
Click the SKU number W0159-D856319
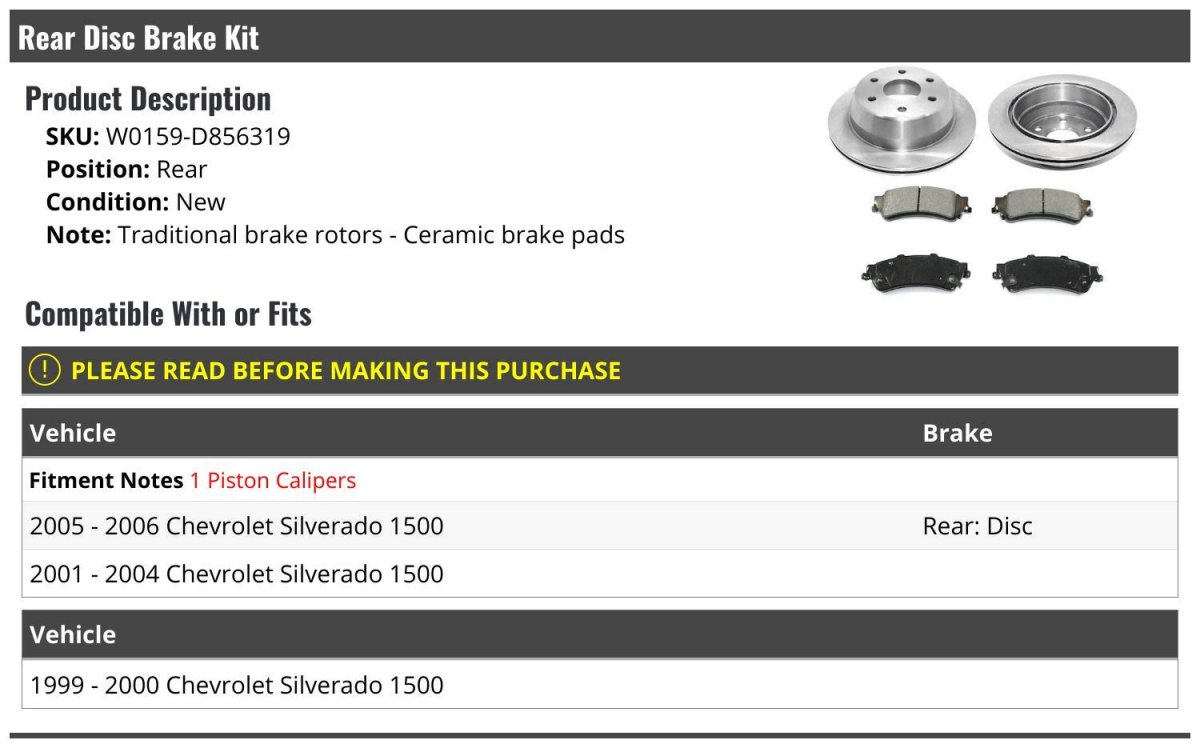[x=198, y=136]
